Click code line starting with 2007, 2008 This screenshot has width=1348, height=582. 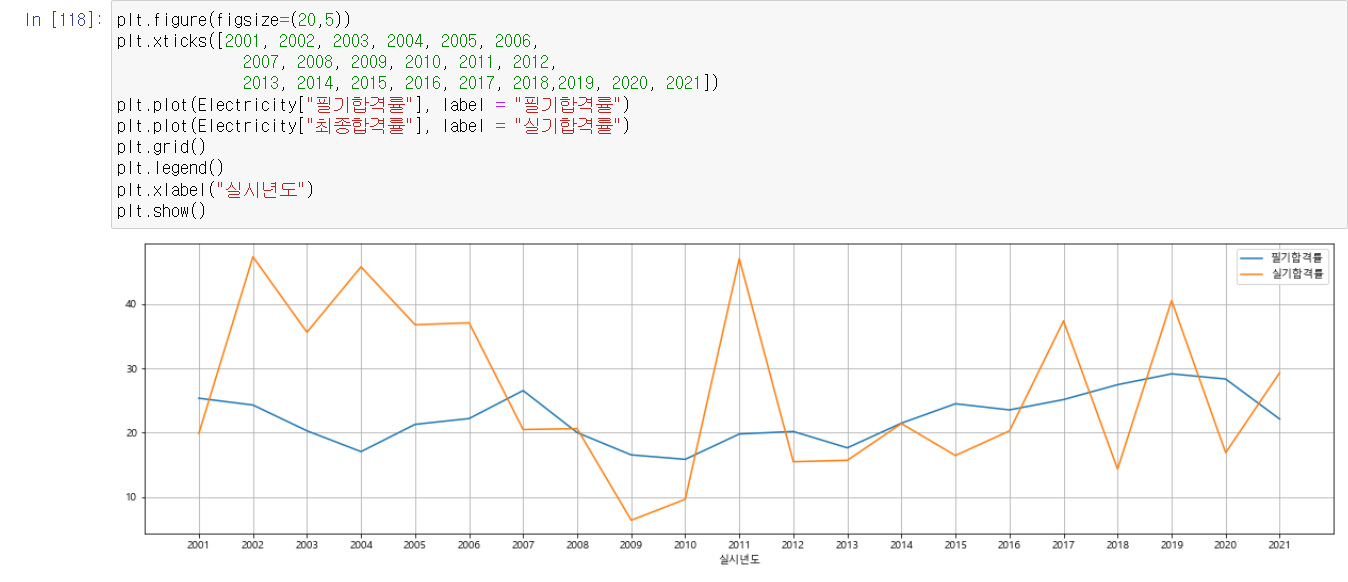(398, 62)
